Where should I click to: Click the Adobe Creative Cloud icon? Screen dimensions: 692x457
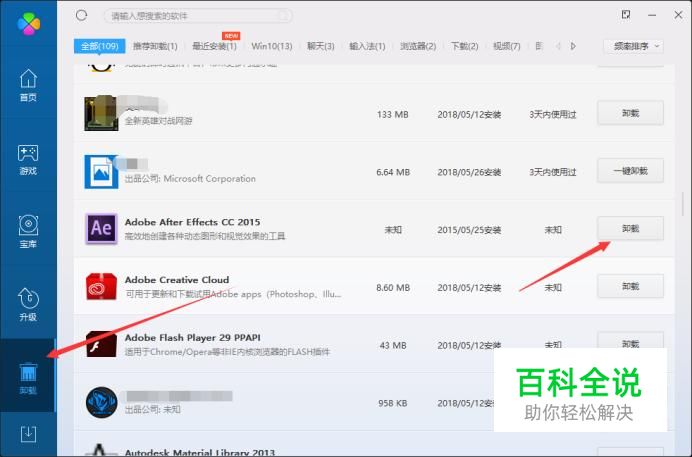tap(101, 286)
